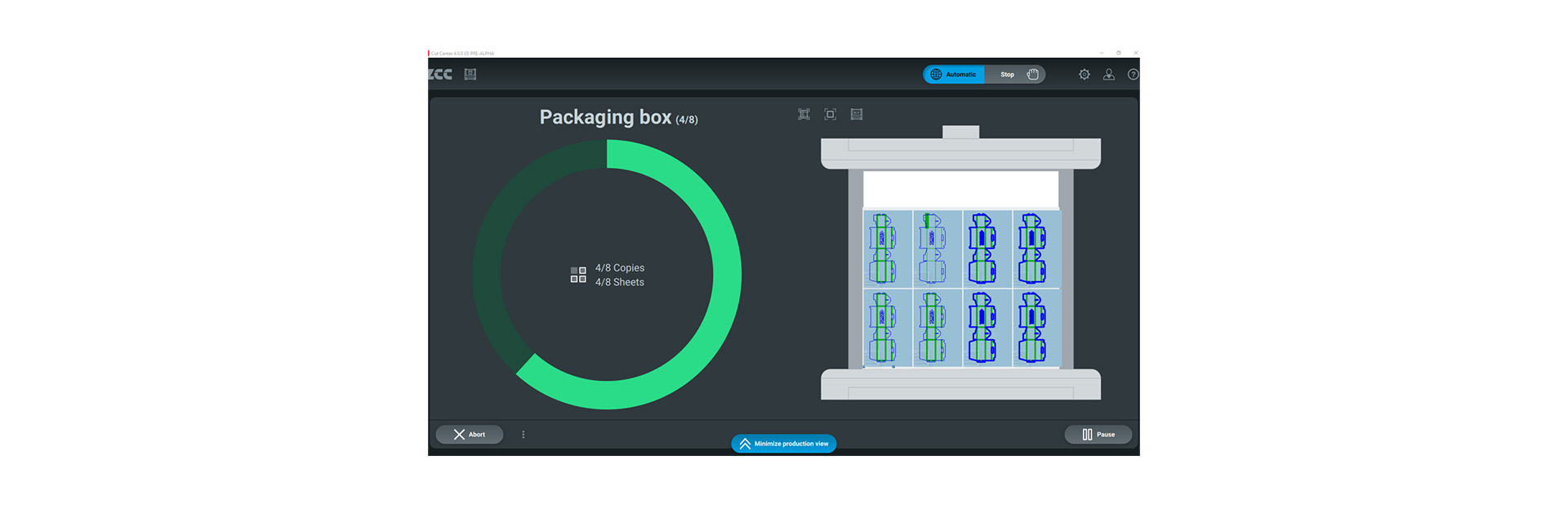Pause the production
1568x505 pixels.
pos(1098,435)
